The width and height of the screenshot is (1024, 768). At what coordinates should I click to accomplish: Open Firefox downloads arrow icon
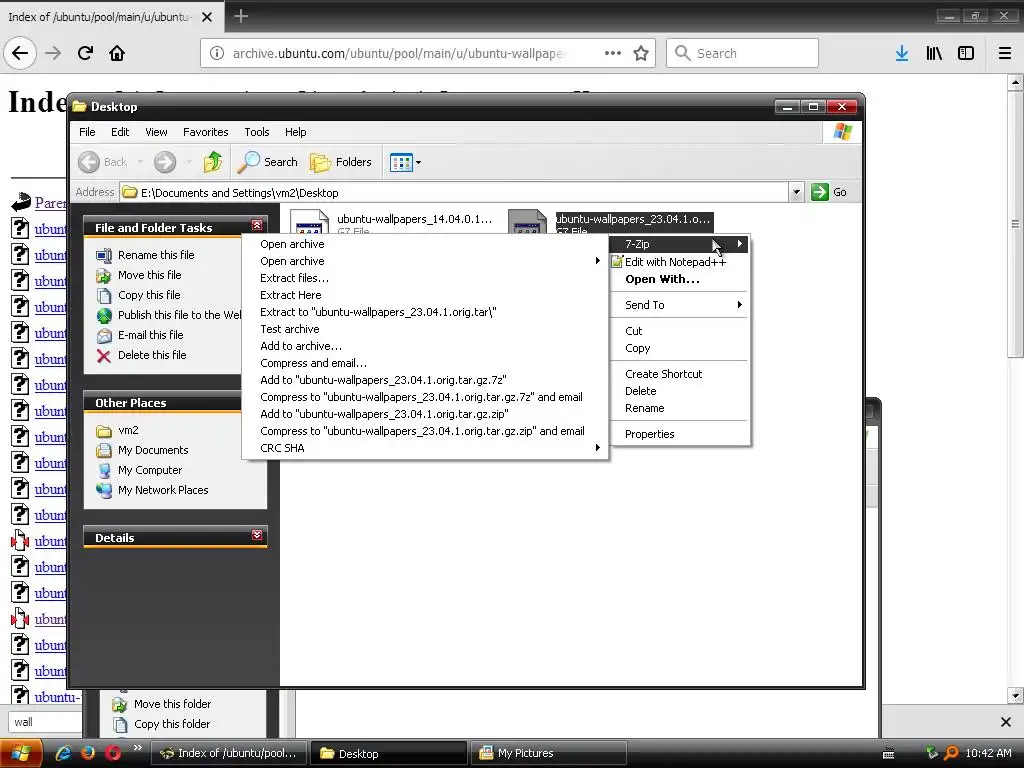[x=902, y=53]
